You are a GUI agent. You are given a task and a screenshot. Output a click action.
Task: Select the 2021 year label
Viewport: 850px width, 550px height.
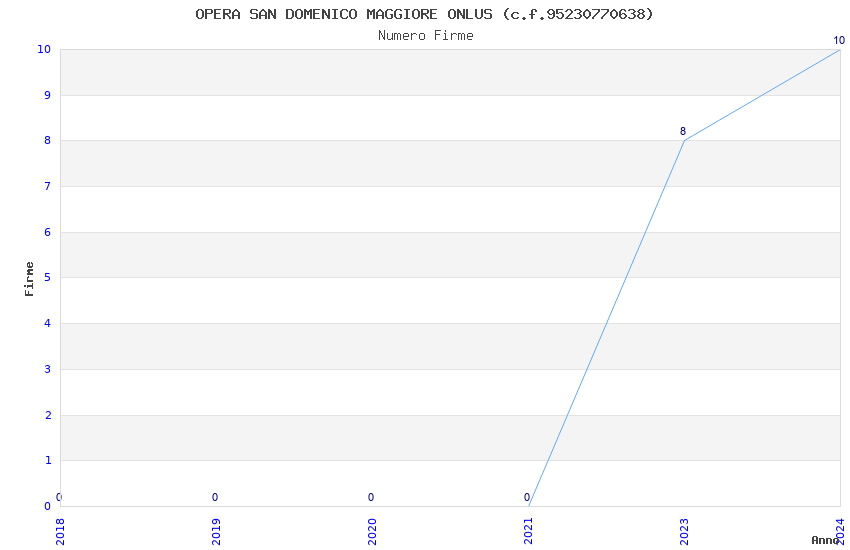tap(528, 531)
